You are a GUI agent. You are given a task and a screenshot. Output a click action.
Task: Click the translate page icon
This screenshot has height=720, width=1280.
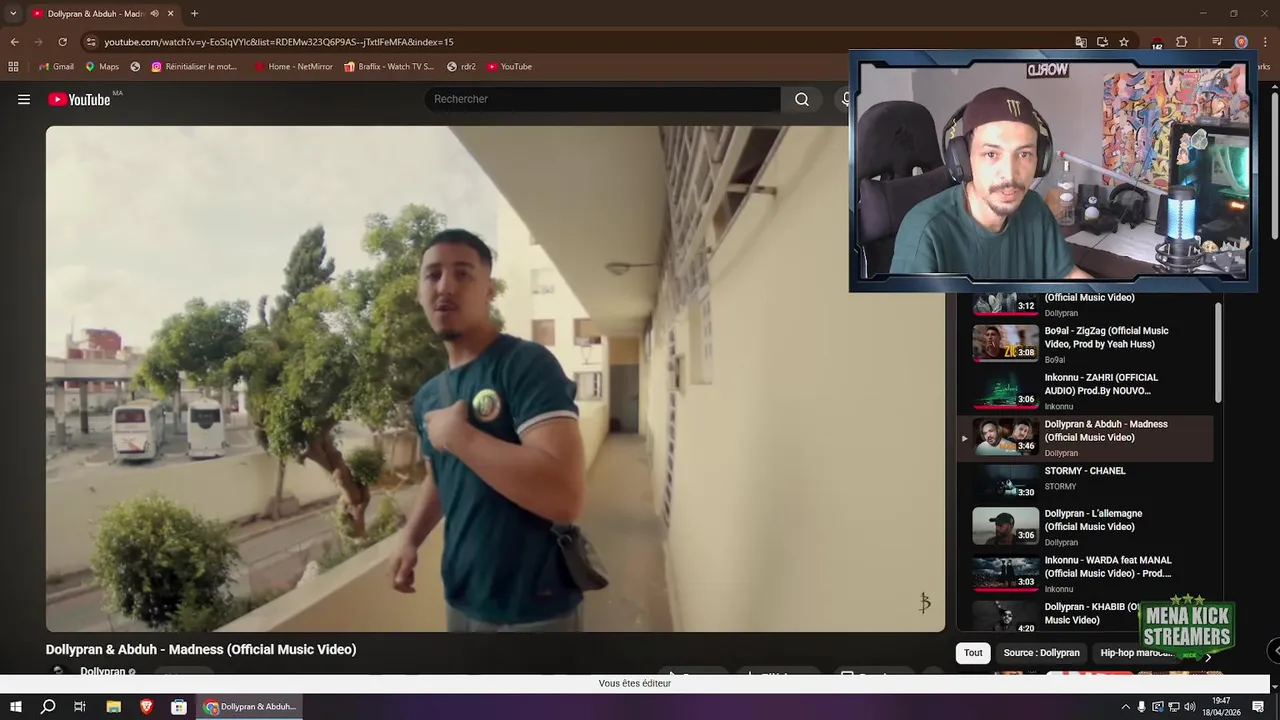(1081, 42)
